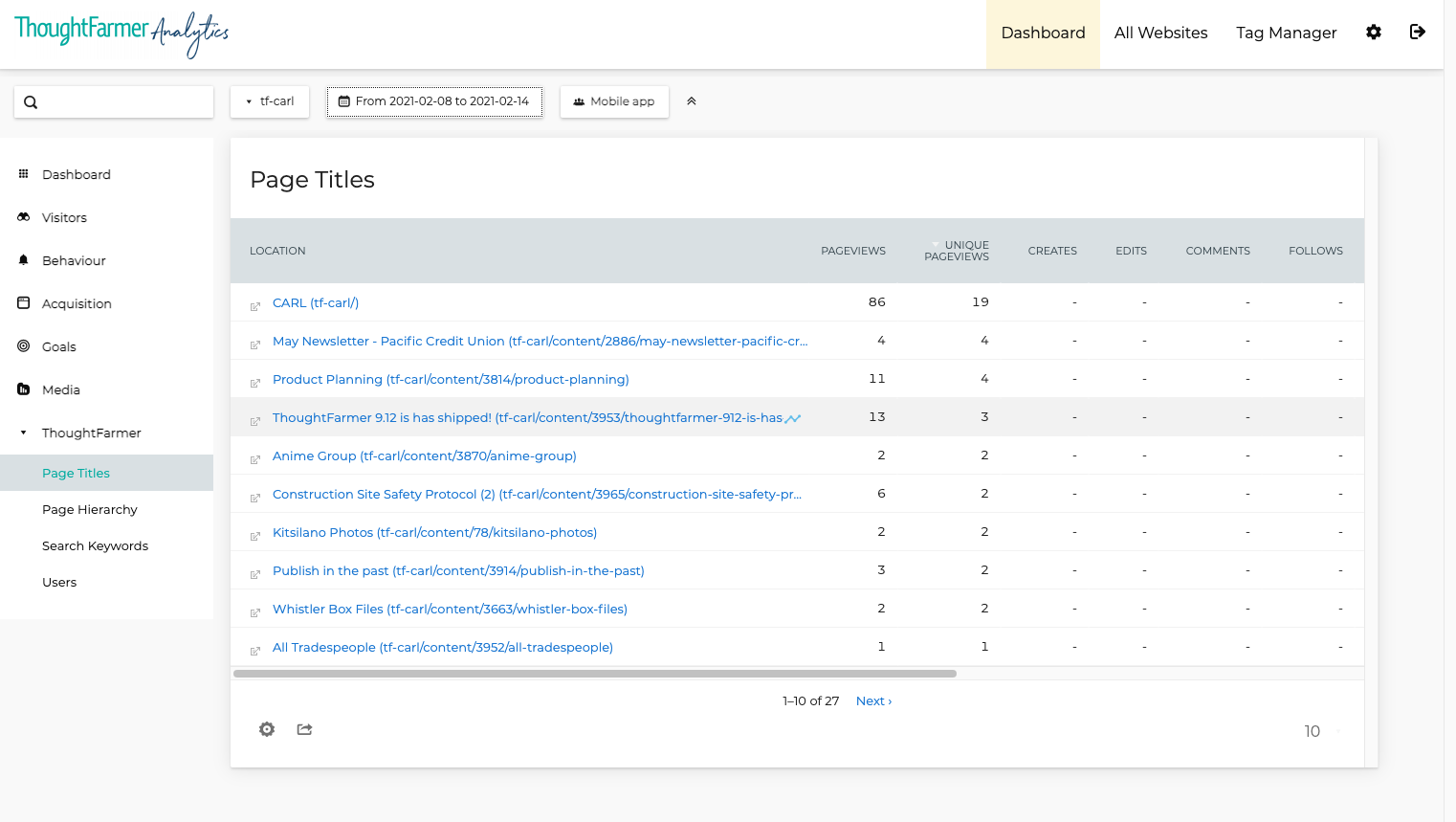Open the Tag Manager tab

click(1286, 33)
